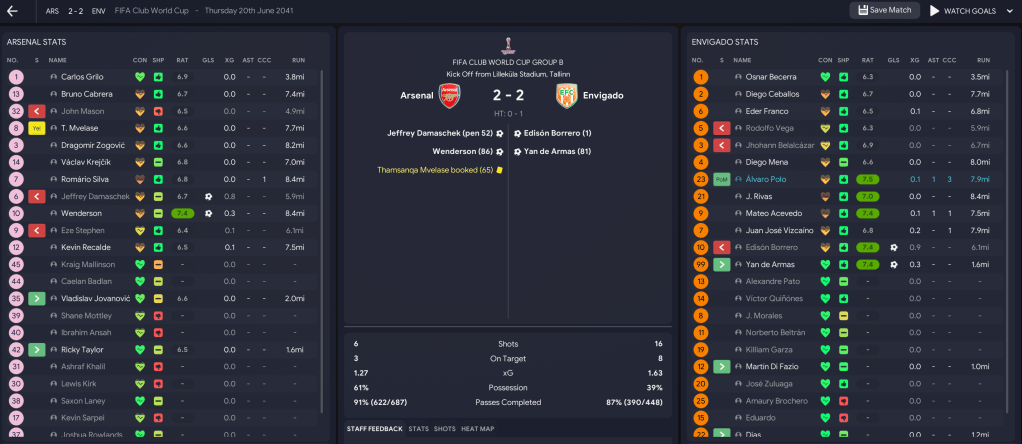Sort Arsenal stats by RAT column
The height and width of the screenshot is (444, 1022).
tap(182, 60)
